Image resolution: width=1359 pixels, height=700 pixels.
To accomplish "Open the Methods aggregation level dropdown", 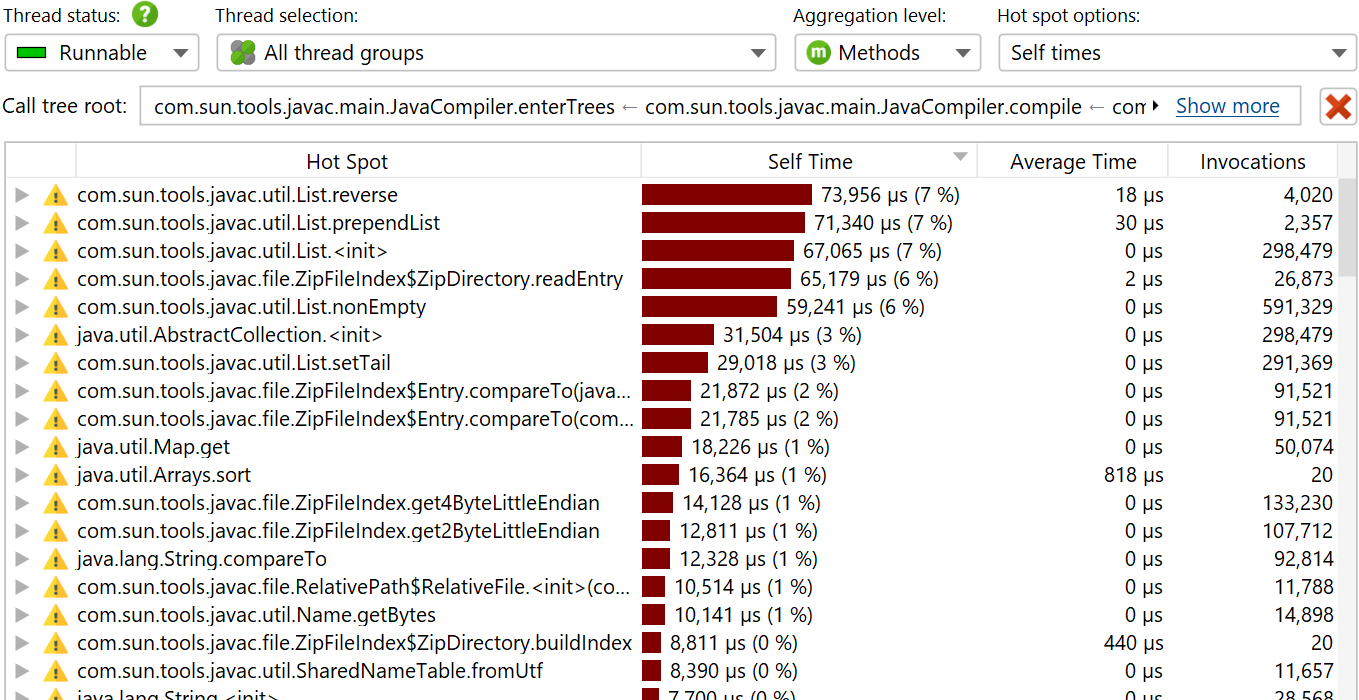I will 888,53.
